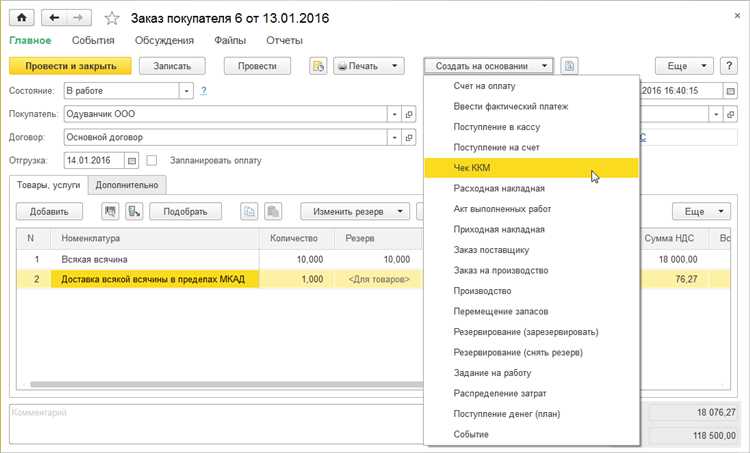
Task: Click into the Комментарий field
Action: click(216, 424)
